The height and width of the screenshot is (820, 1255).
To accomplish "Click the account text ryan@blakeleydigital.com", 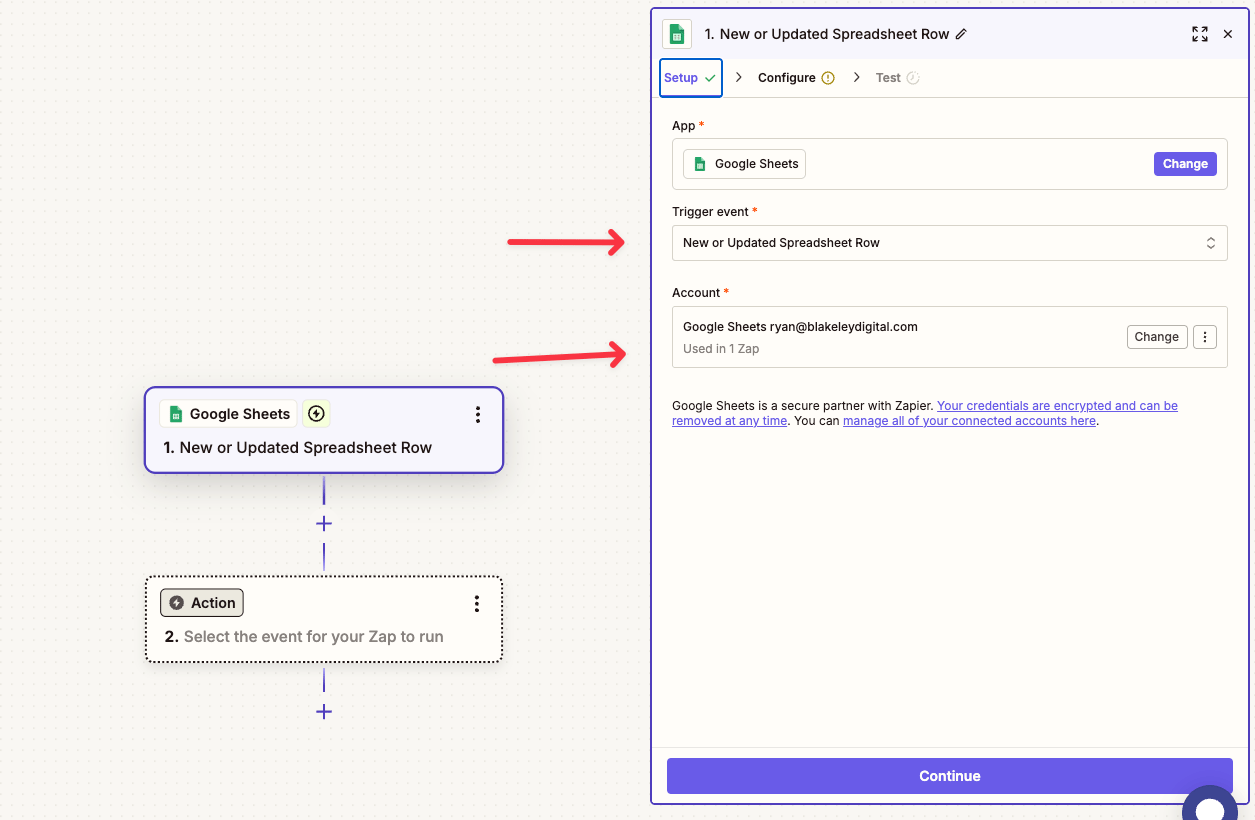I will pyautogui.click(x=843, y=327).
